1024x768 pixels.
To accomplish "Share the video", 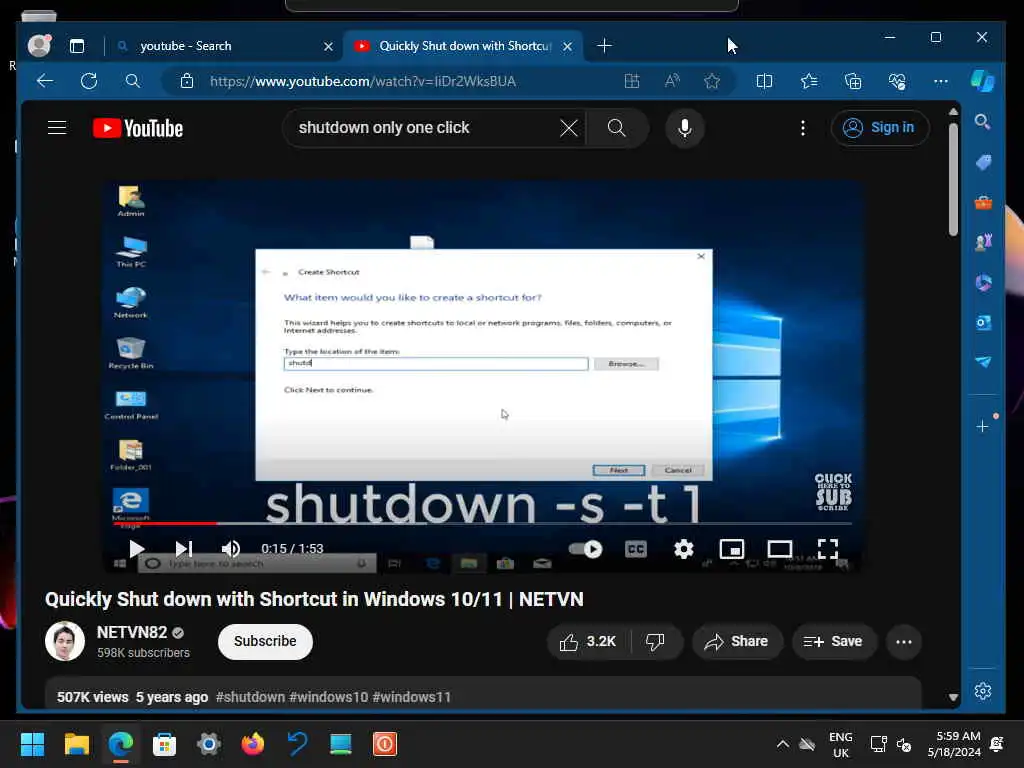I will click(x=737, y=642).
